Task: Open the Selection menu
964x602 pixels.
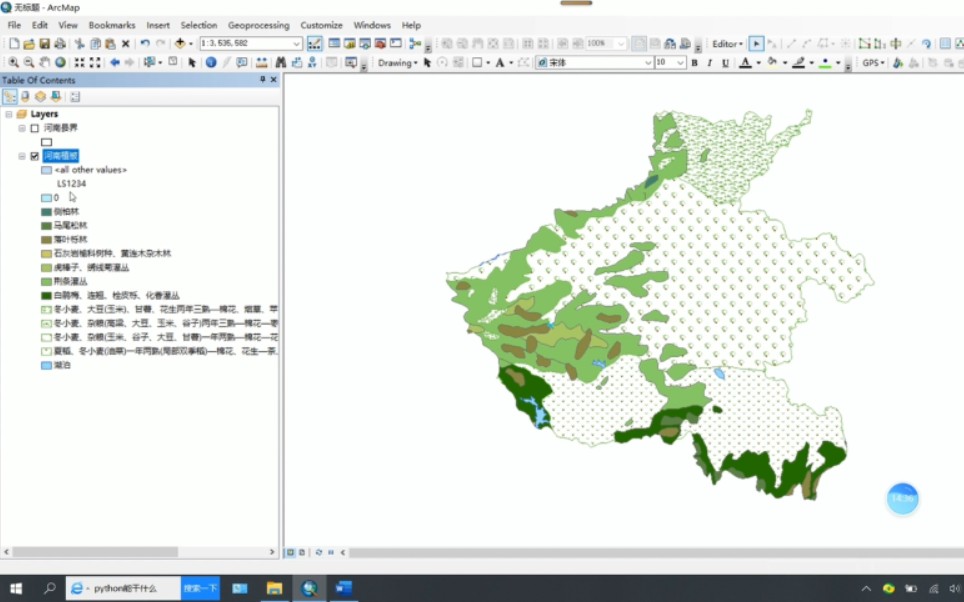Action: coord(199,25)
